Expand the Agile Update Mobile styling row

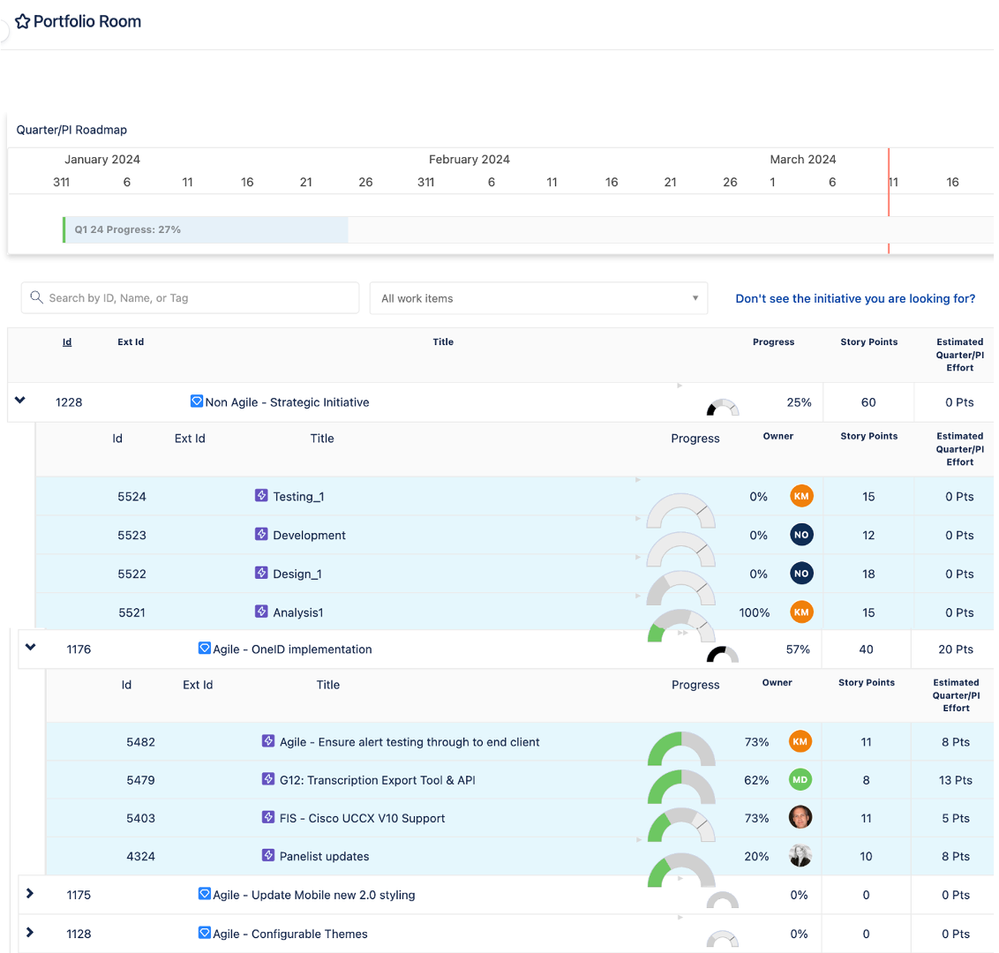click(x=30, y=894)
